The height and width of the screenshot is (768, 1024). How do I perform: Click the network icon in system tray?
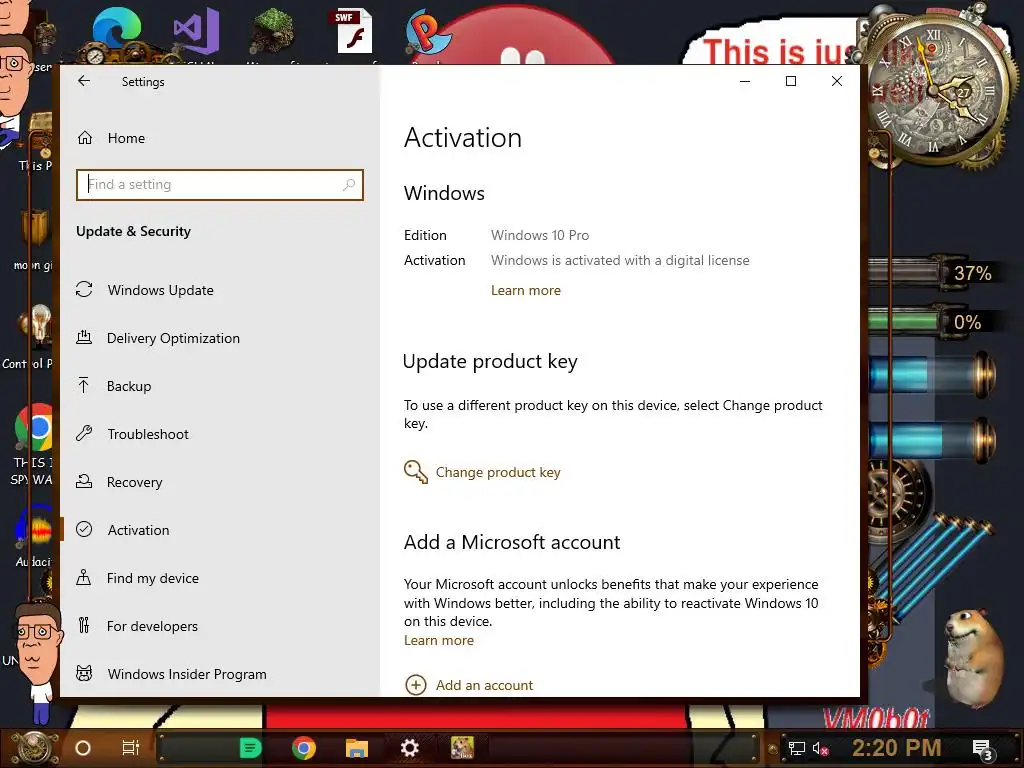[796, 748]
